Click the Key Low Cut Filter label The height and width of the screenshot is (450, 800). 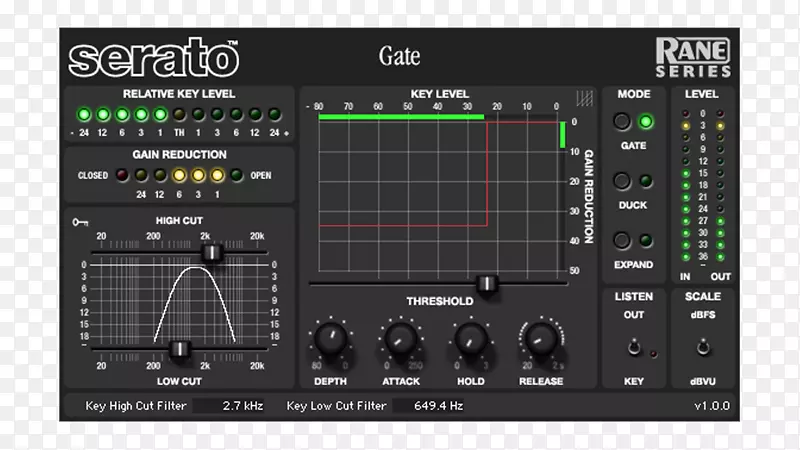click(x=336, y=406)
